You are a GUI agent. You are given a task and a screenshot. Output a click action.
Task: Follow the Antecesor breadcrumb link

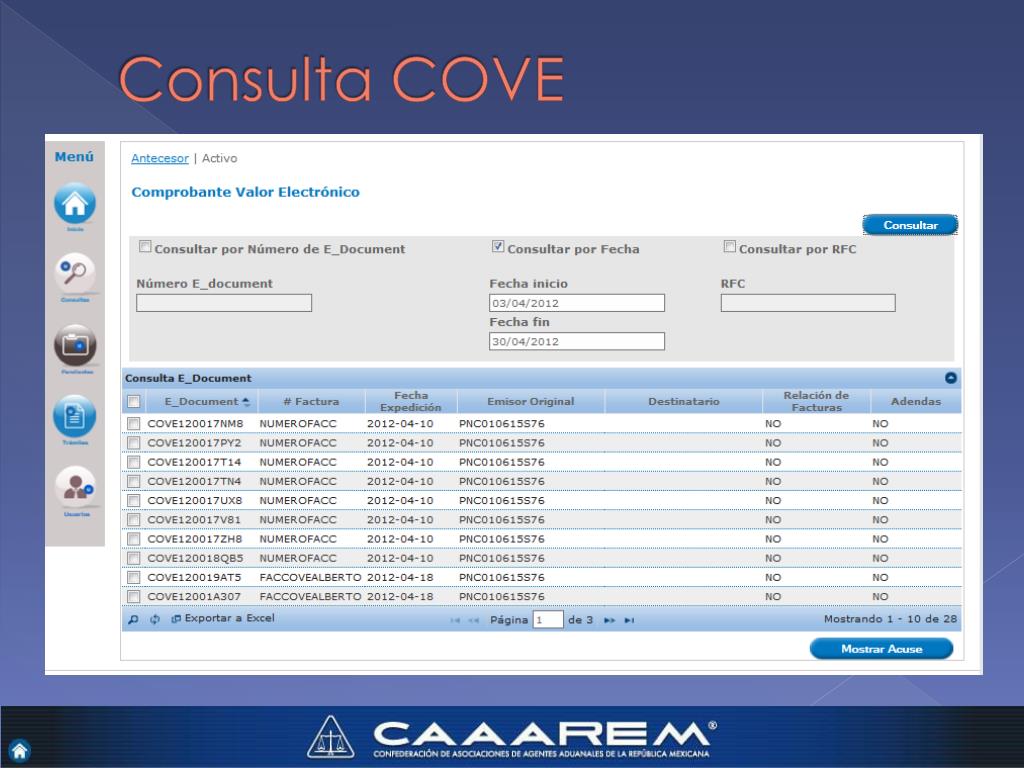tap(159, 158)
